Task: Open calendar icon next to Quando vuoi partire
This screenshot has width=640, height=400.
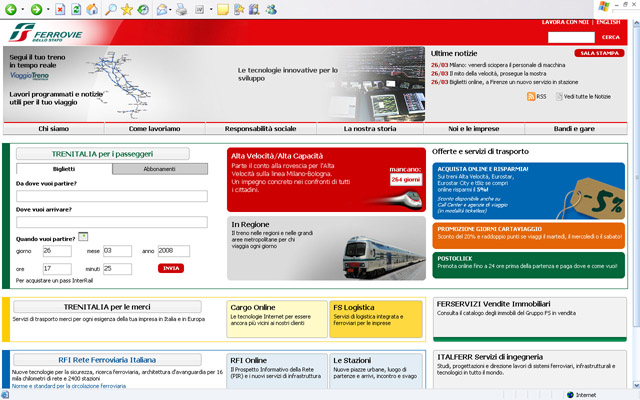Action: [x=83, y=237]
